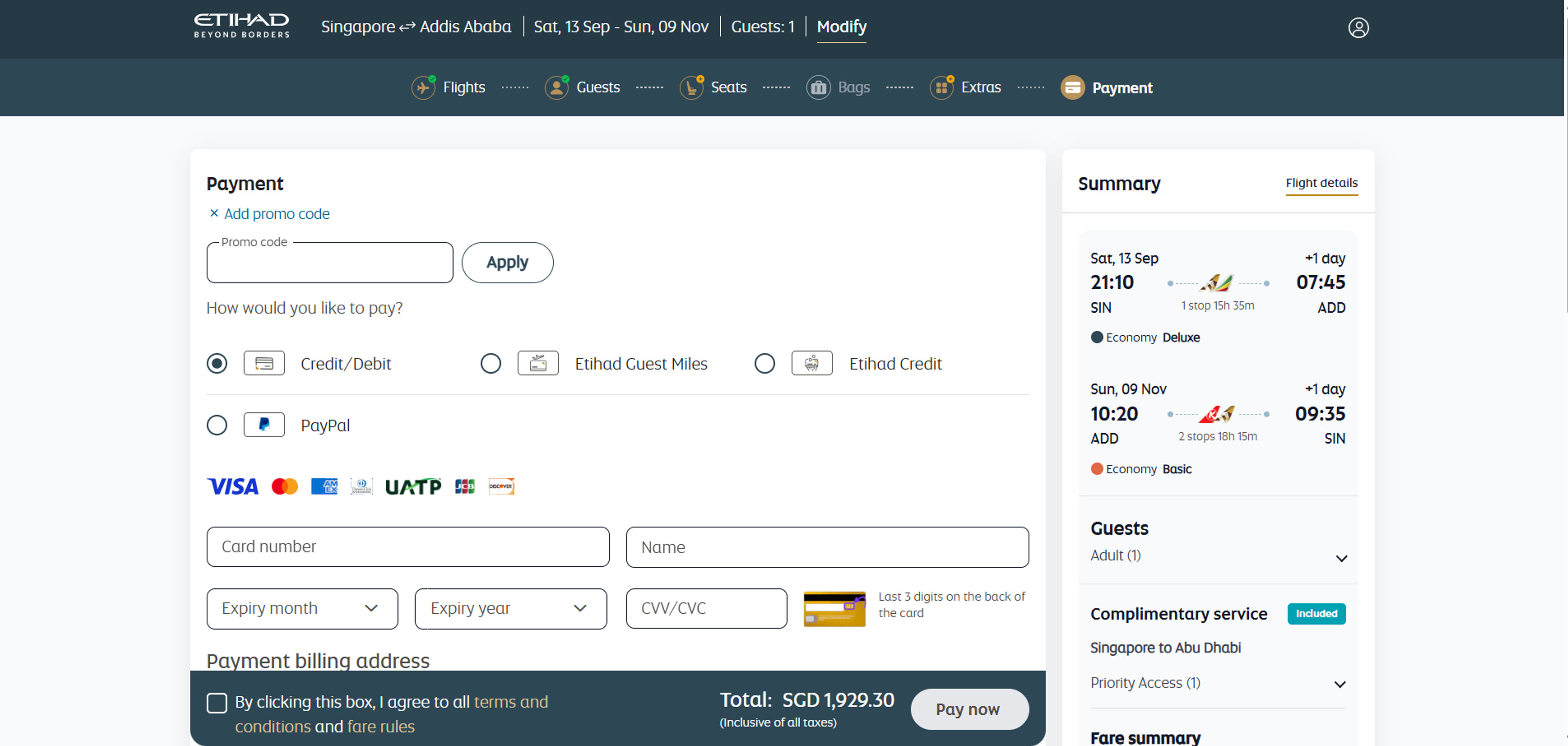Go to the Seats step

[728, 88]
